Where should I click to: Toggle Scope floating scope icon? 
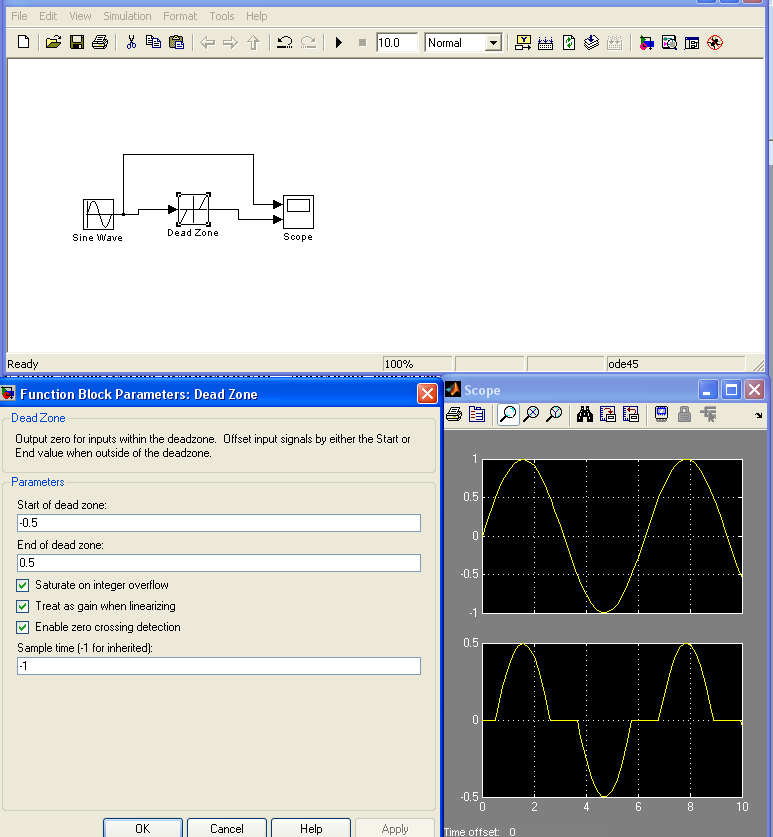click(x=661, y=414)
